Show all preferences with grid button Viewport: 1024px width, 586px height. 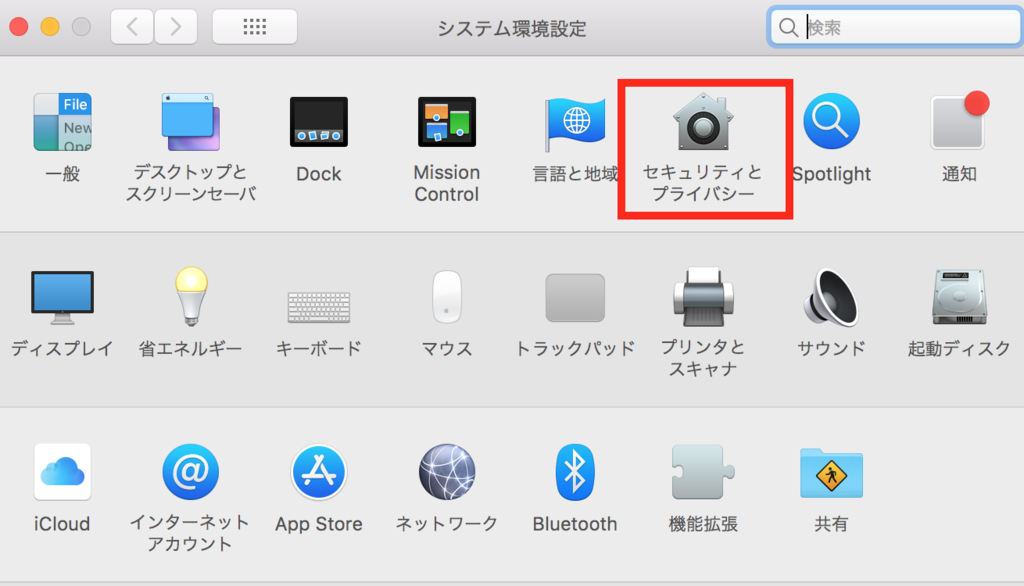(255, 27)
